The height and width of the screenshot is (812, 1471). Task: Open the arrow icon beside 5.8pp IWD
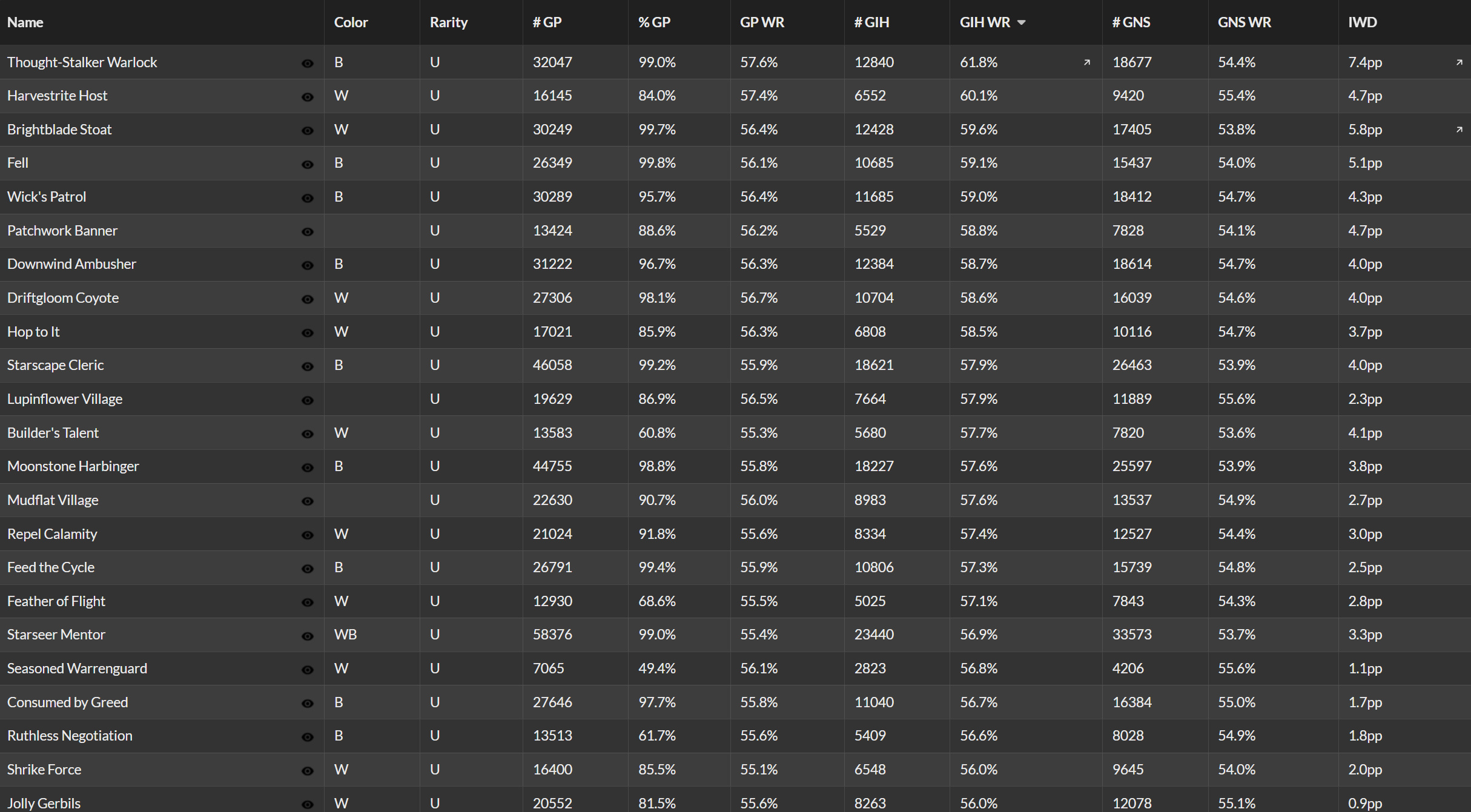click(x=1459, y=130)
